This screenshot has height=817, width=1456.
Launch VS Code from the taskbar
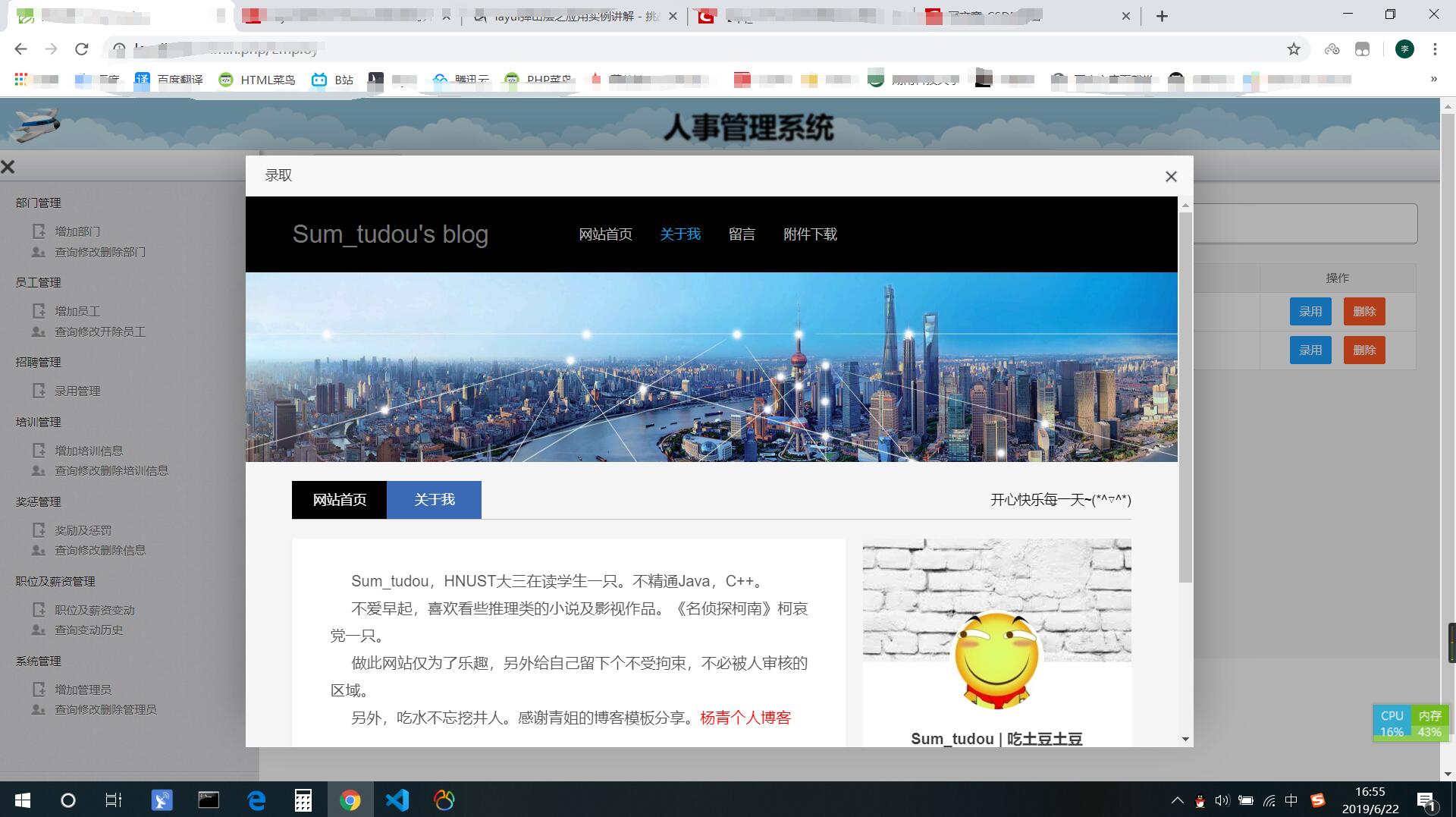pos(397,800)
